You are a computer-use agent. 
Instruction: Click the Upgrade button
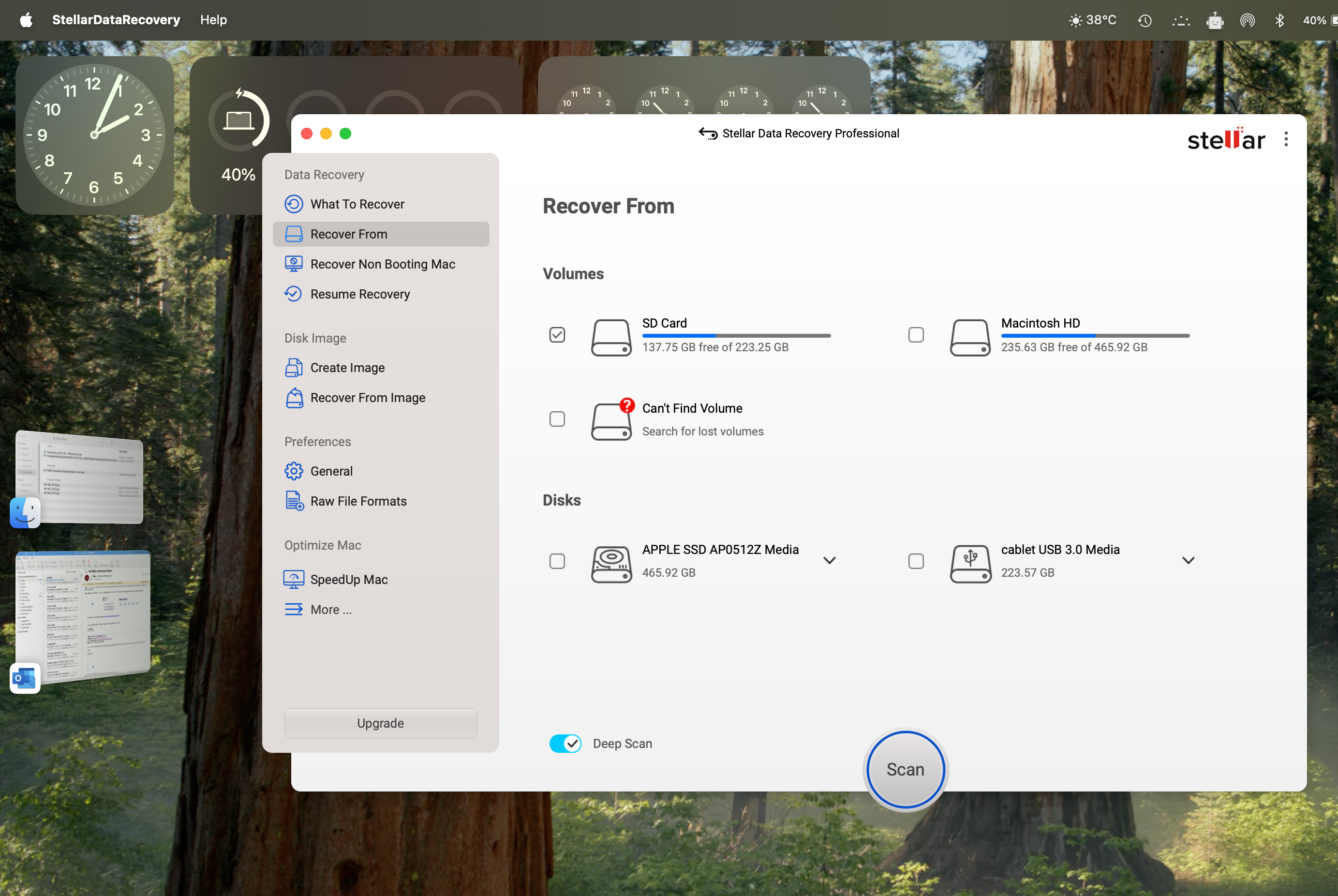point(381,723)
